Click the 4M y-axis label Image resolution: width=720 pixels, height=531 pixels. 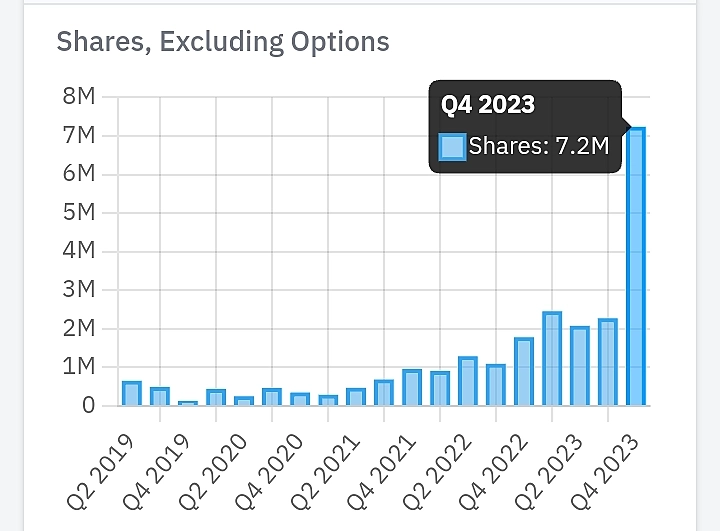tap(78, 251)
